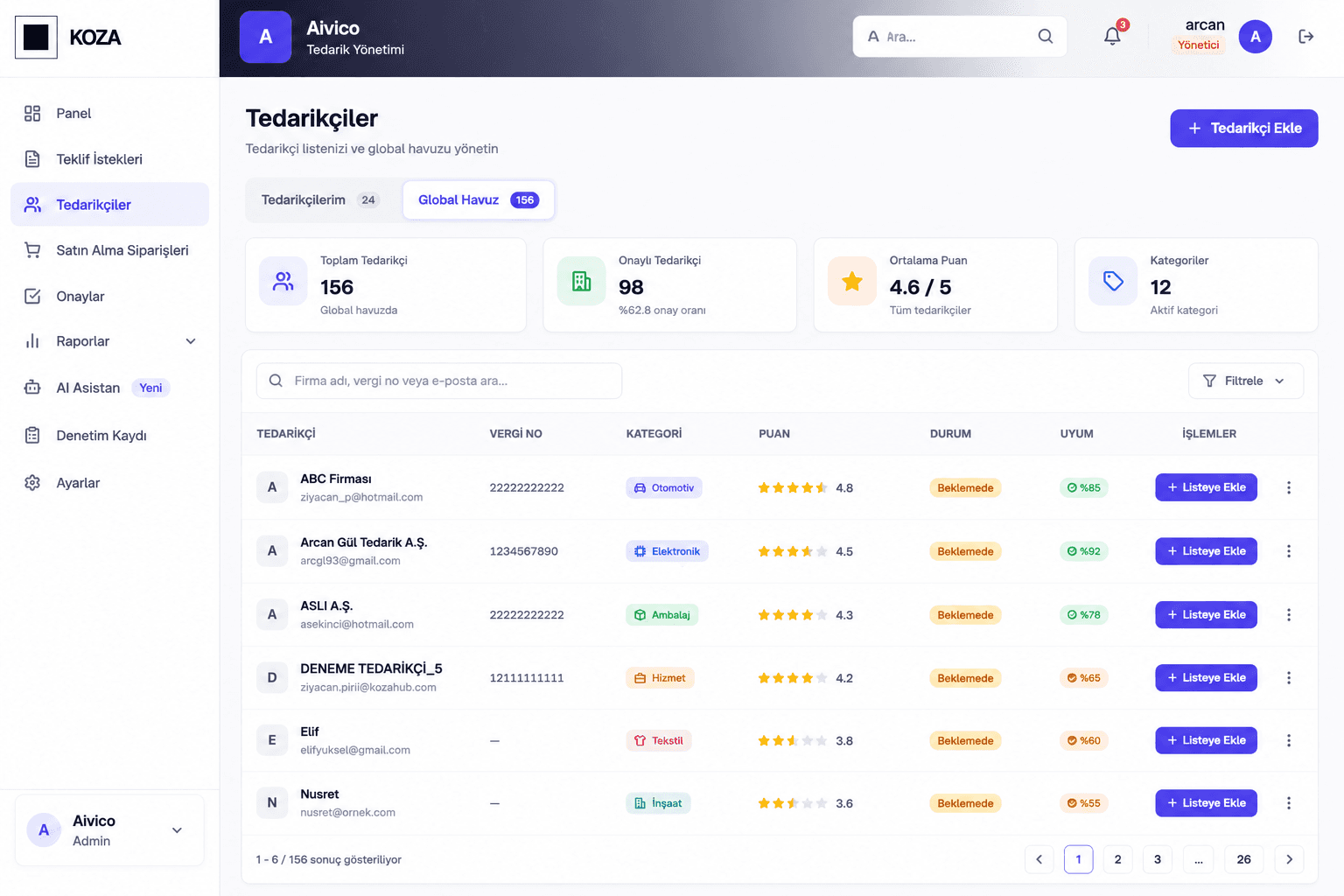The image size is (1344, 896).
Task: Click the Onaylı Tedarikçi building icon
Action: click(582, 281)
